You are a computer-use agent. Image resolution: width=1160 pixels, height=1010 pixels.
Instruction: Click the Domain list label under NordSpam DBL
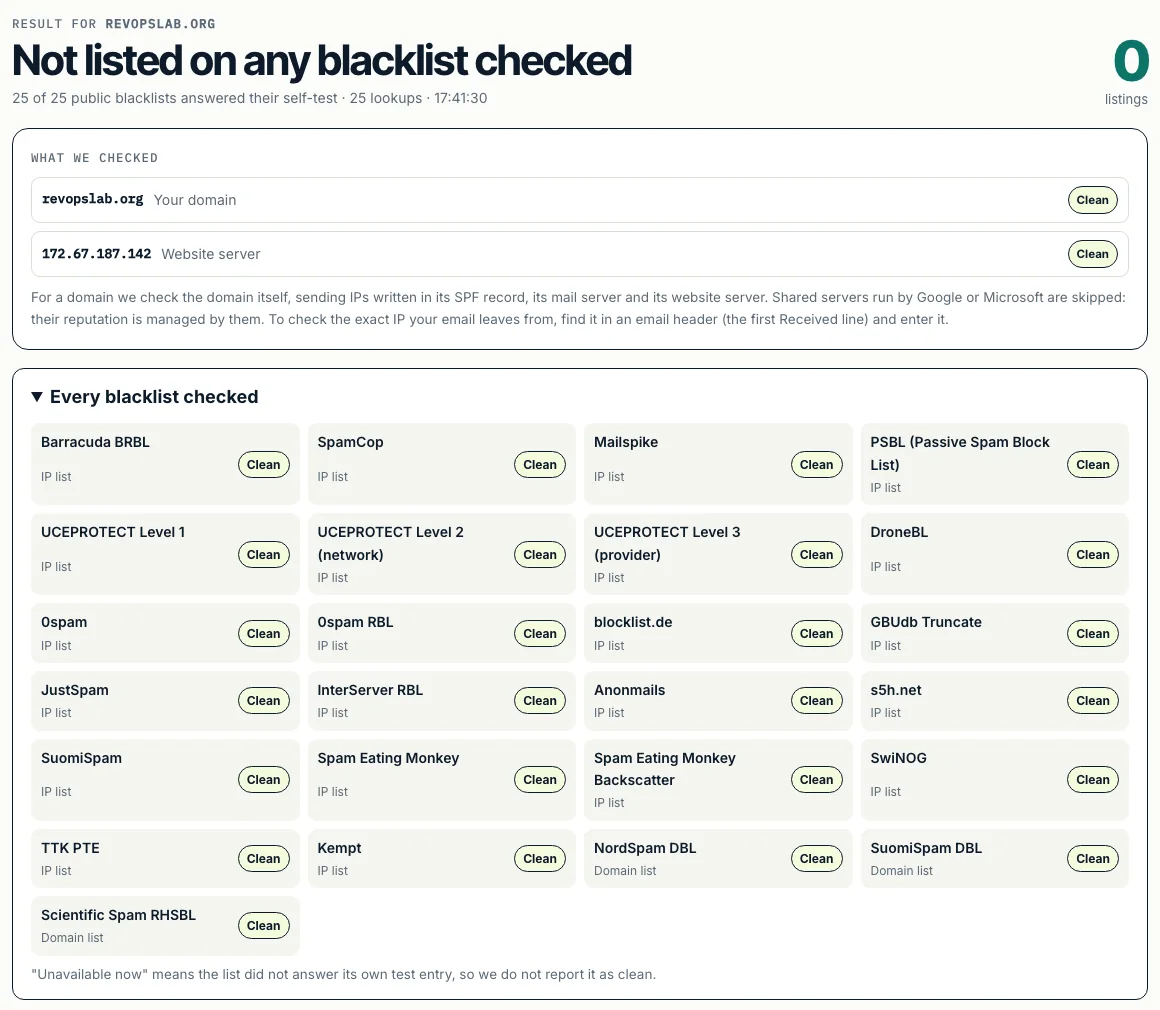pos(625,871)
